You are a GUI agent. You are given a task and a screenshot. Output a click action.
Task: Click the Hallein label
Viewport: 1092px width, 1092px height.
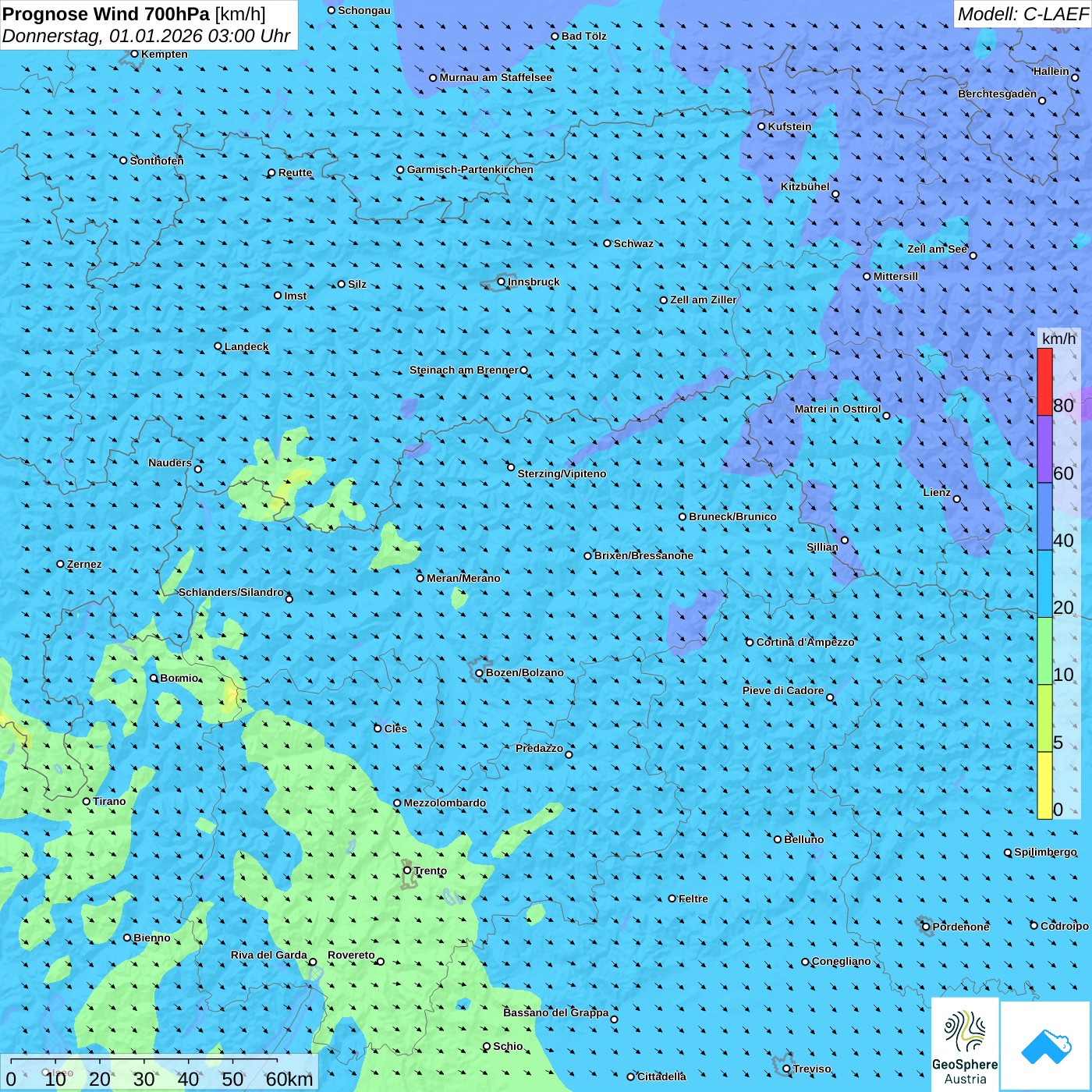[1051, 71]
